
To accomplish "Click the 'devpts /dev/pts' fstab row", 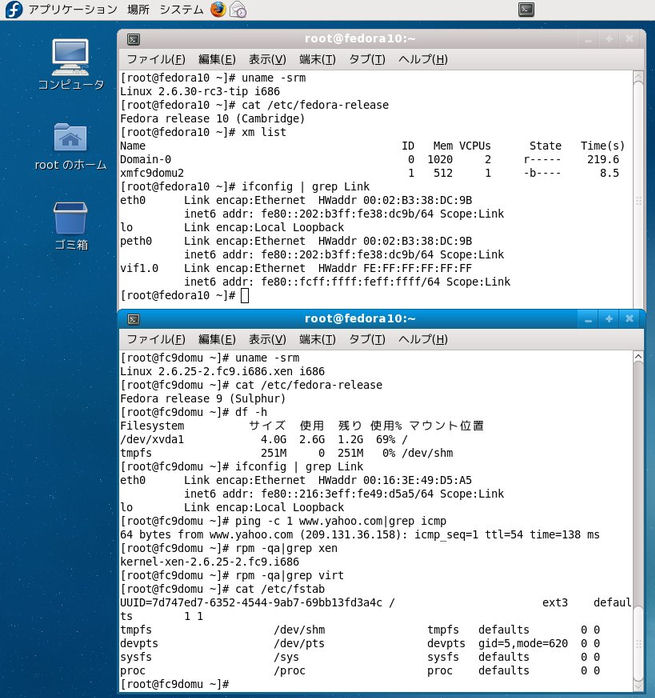I will (x=360, y=644).
